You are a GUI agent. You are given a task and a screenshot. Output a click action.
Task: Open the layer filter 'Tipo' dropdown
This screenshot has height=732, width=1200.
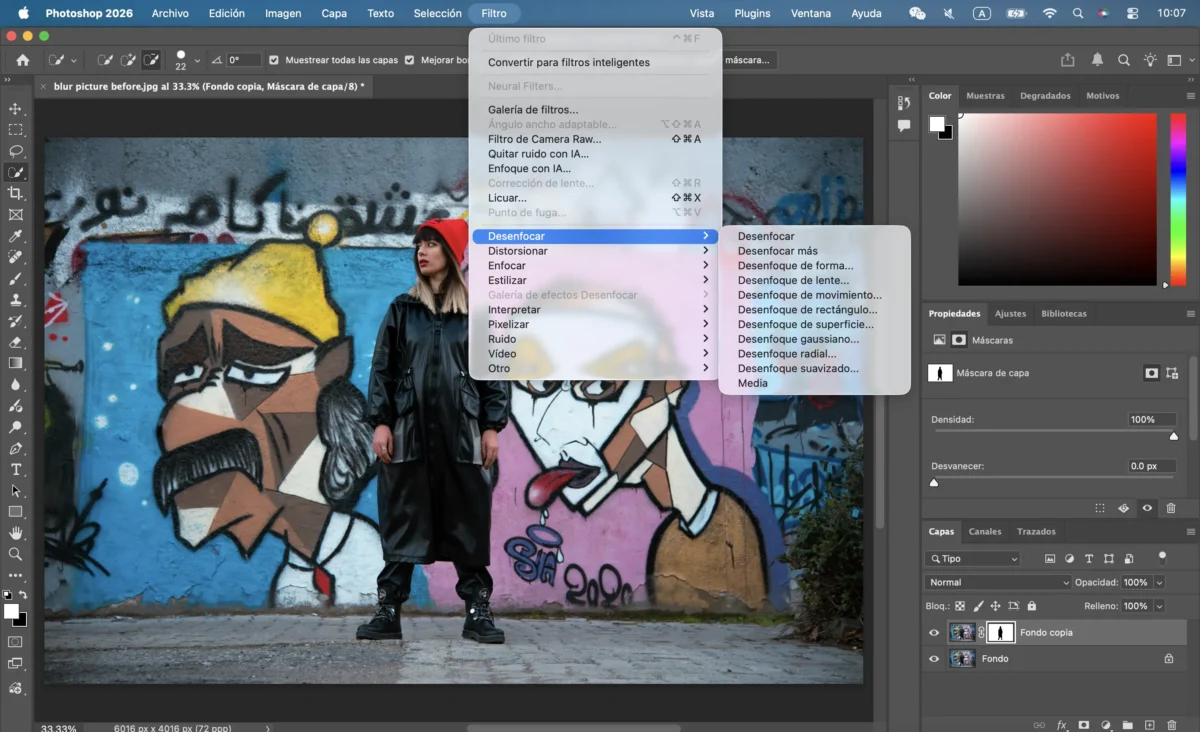click(973, 559)
